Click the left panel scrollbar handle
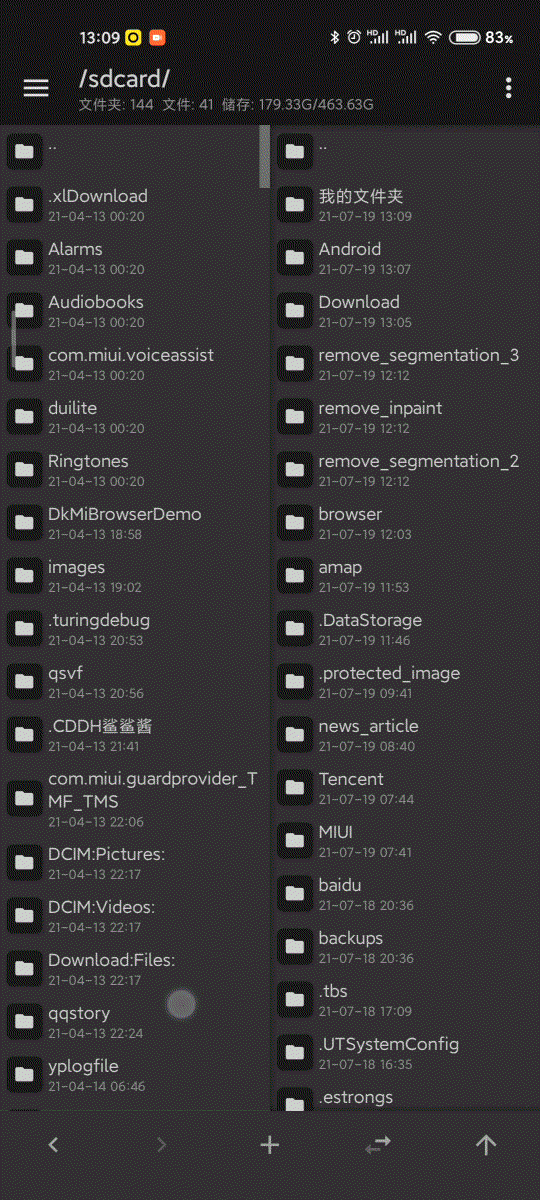The width and height of the screenshot is (540, 1200). 265,157
